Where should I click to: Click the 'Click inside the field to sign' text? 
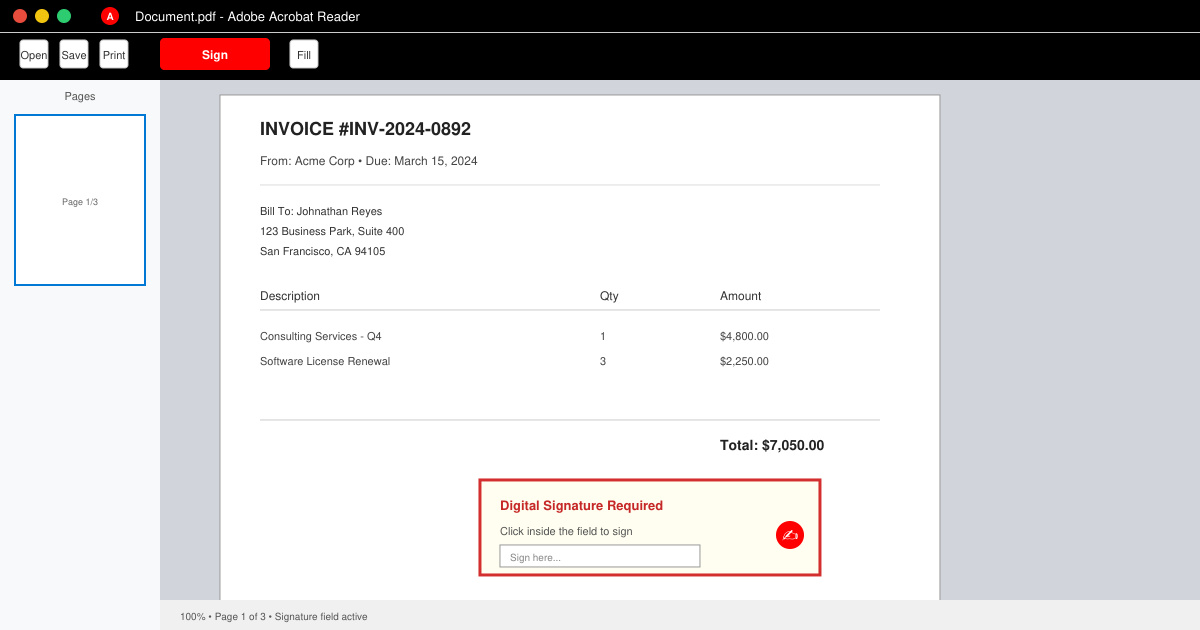pos(566,531)
